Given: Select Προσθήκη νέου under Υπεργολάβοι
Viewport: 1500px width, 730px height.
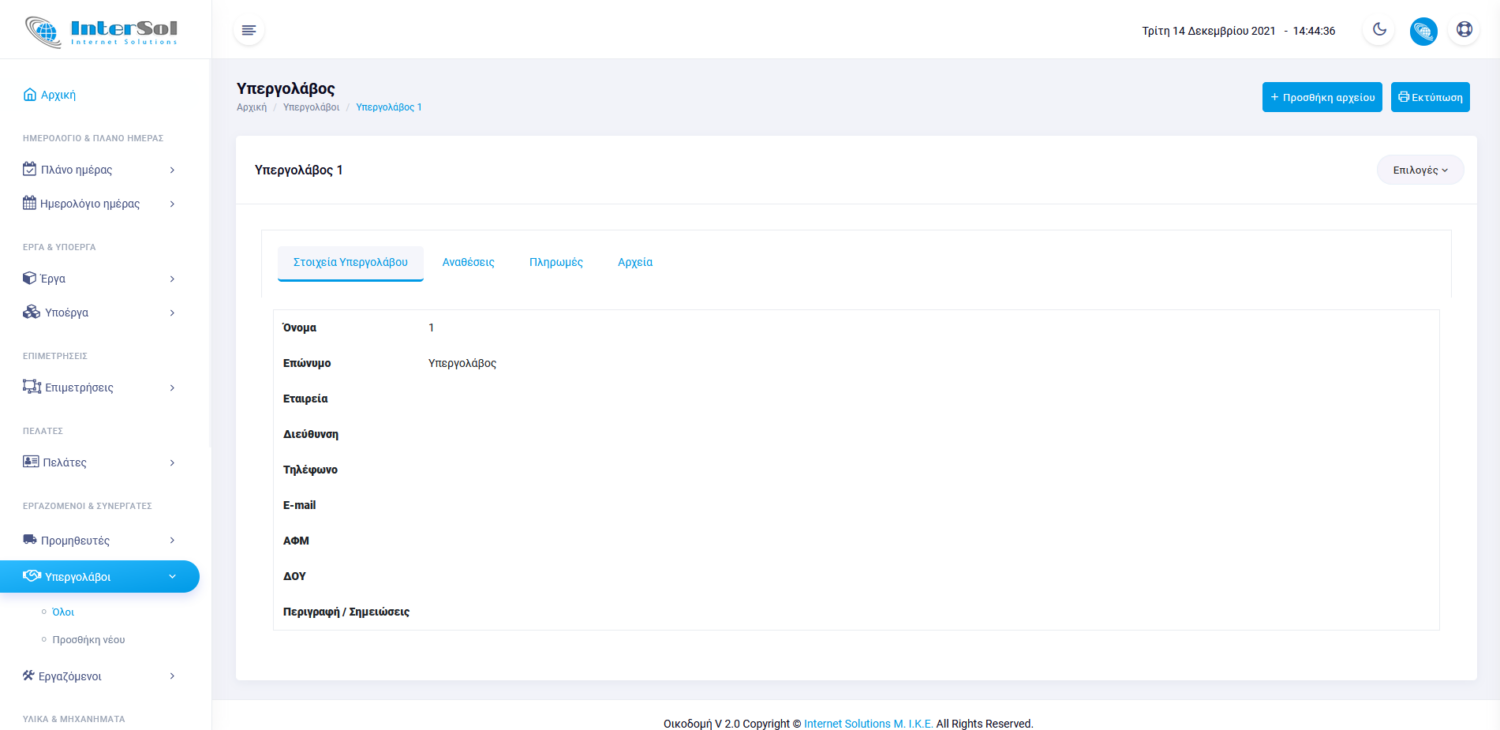Looking at the screenshot, I should pyautogui.click(x=88, y=639).
